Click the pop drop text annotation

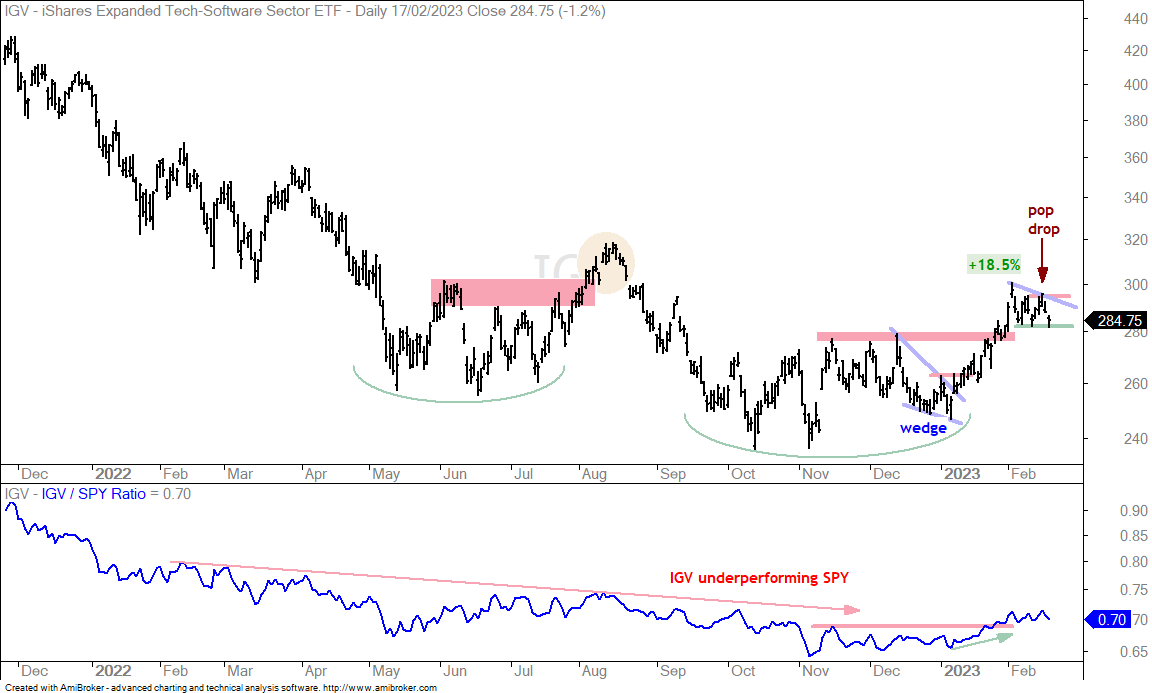pos(1043,220)
